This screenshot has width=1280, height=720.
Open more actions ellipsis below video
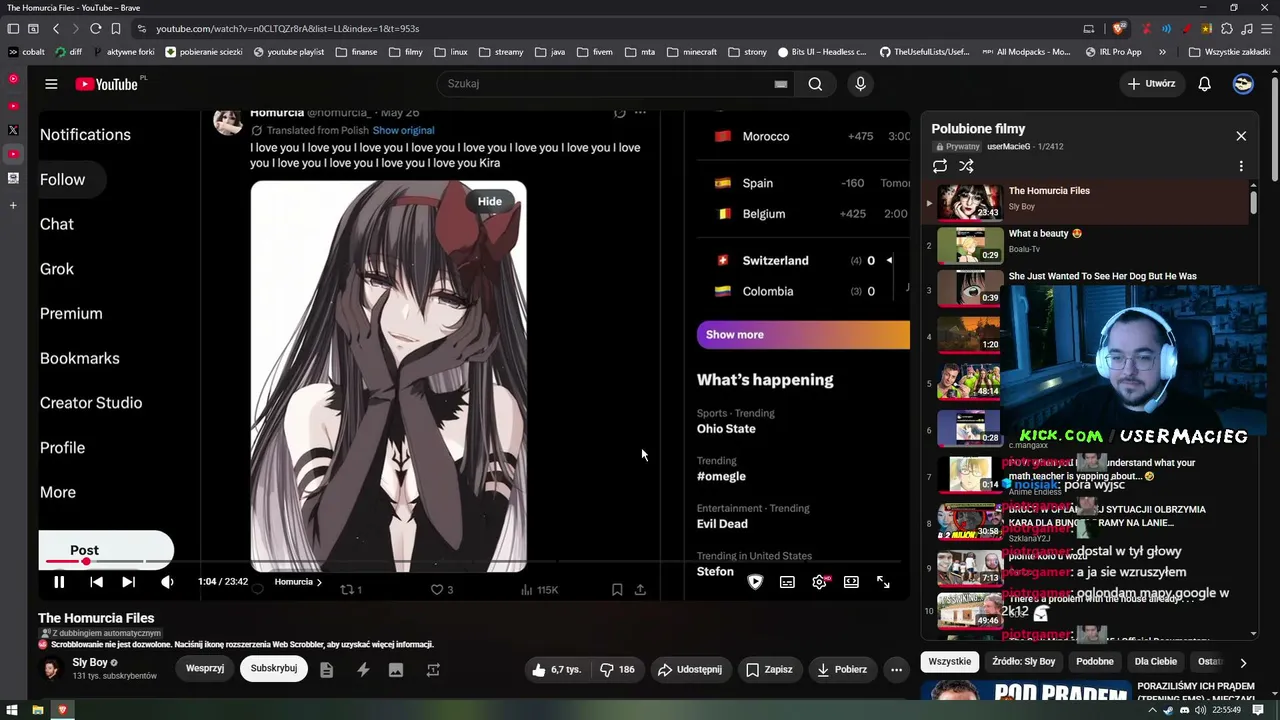897,670
